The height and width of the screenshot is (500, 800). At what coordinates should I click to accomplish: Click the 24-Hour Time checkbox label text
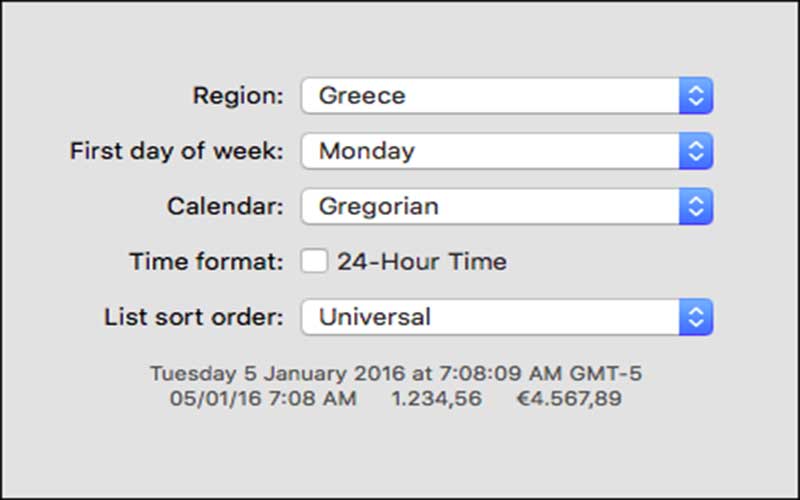[421, 262]
